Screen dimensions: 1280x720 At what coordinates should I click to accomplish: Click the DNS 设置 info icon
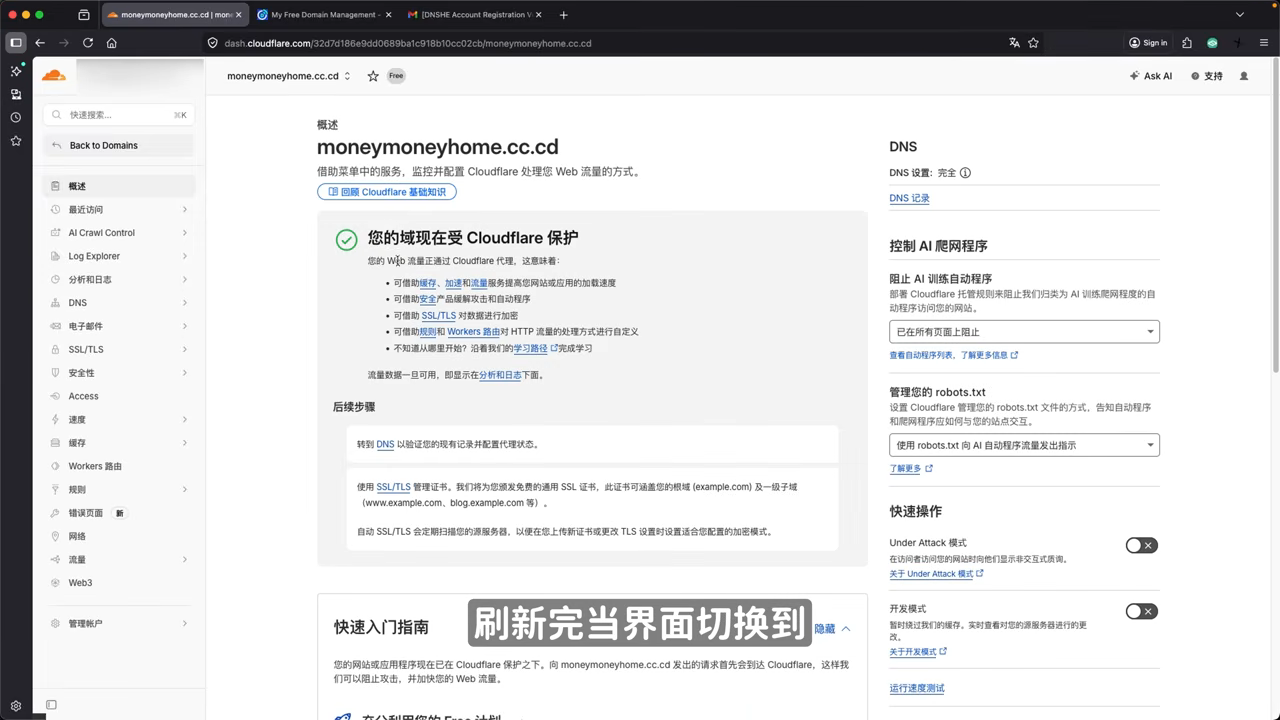click(965, 173)
